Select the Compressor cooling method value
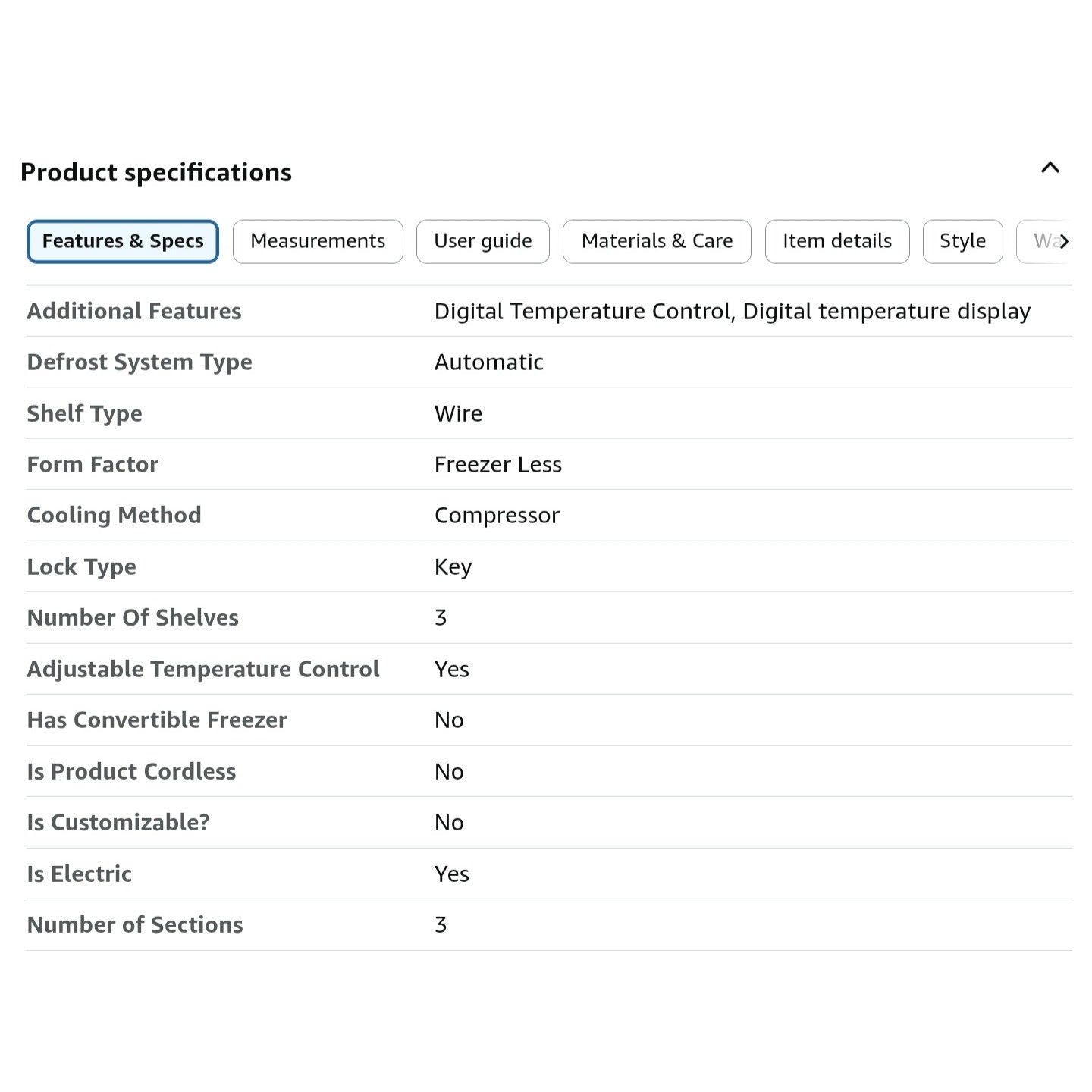1092x1092 pixels. point(497,516)
